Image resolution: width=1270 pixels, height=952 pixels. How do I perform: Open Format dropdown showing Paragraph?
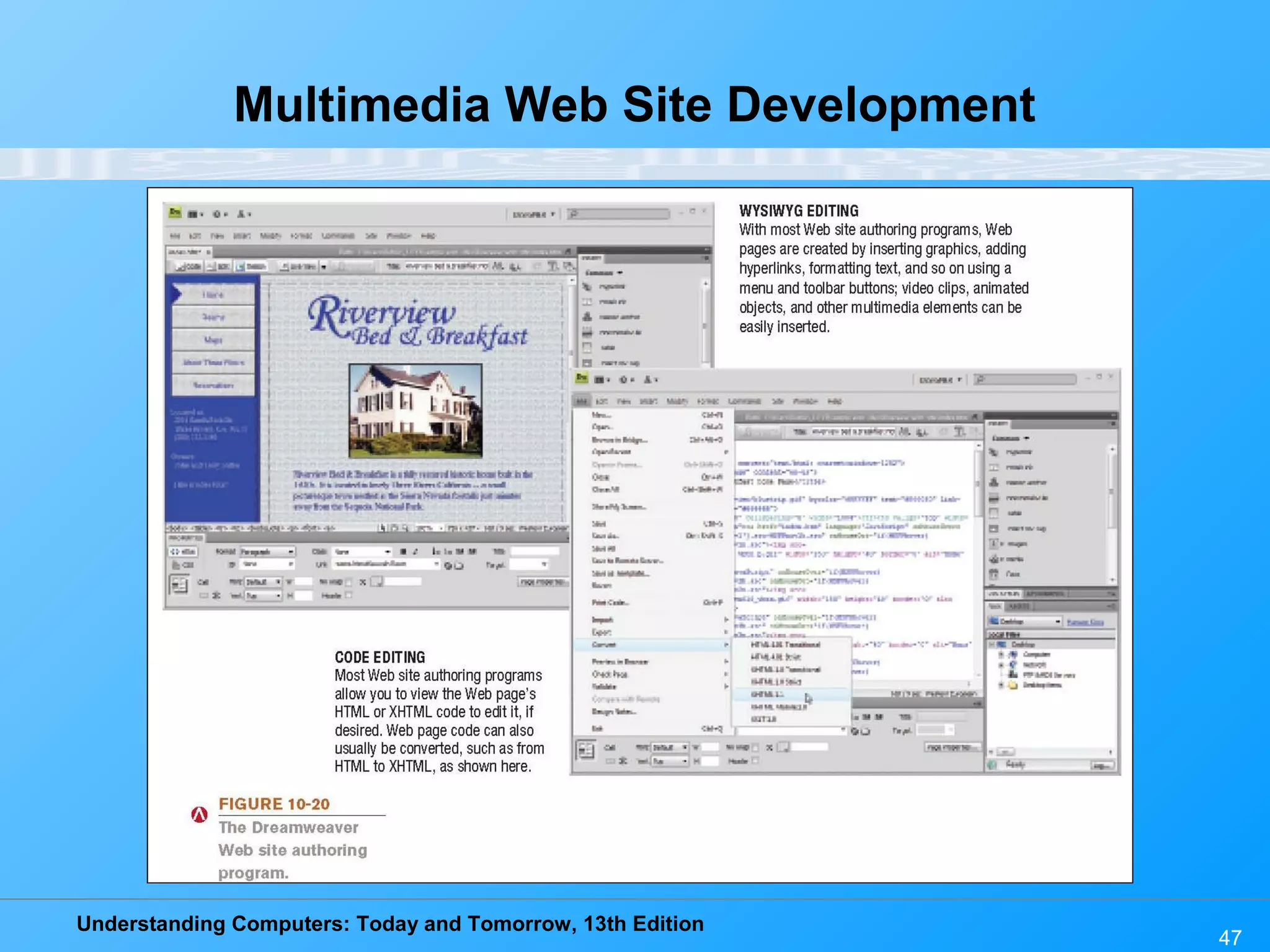pyautogui.click(x=267, y=552)
